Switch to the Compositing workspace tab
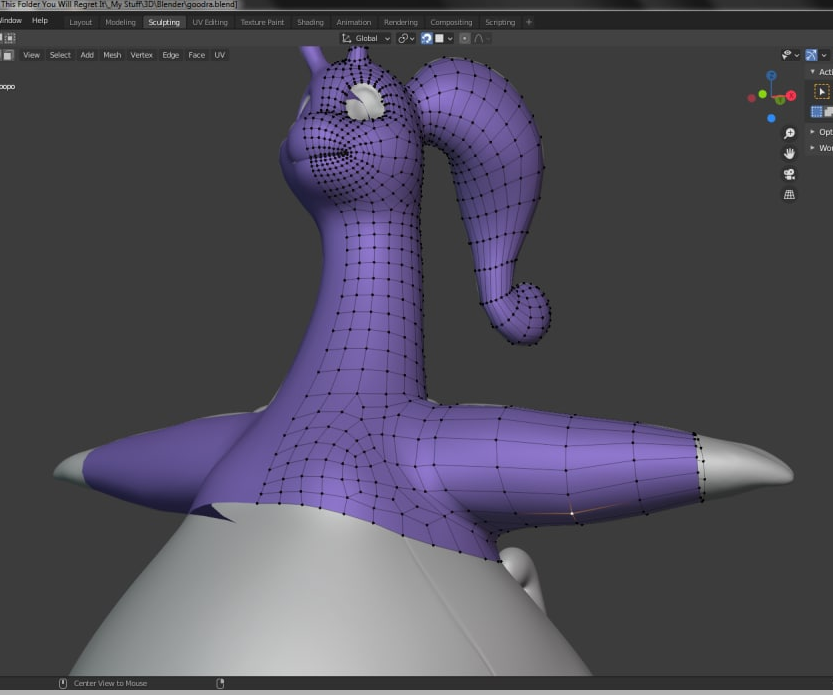Image resolution: width=833 pixels, height=695 pixels. pyautogui.click(x=451, y=22)
